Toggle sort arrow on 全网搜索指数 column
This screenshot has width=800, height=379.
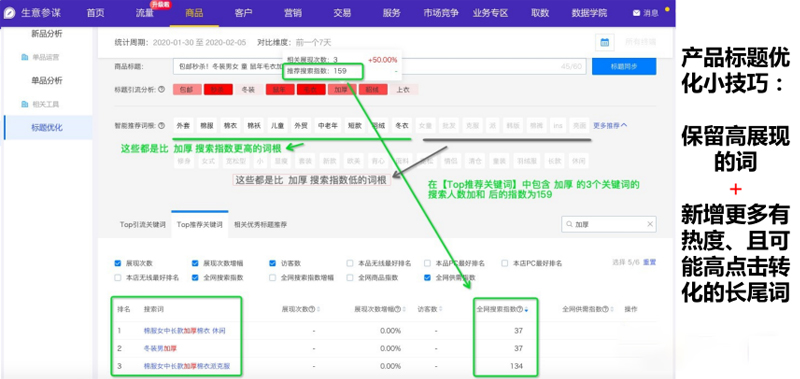[x=527, y=309]
